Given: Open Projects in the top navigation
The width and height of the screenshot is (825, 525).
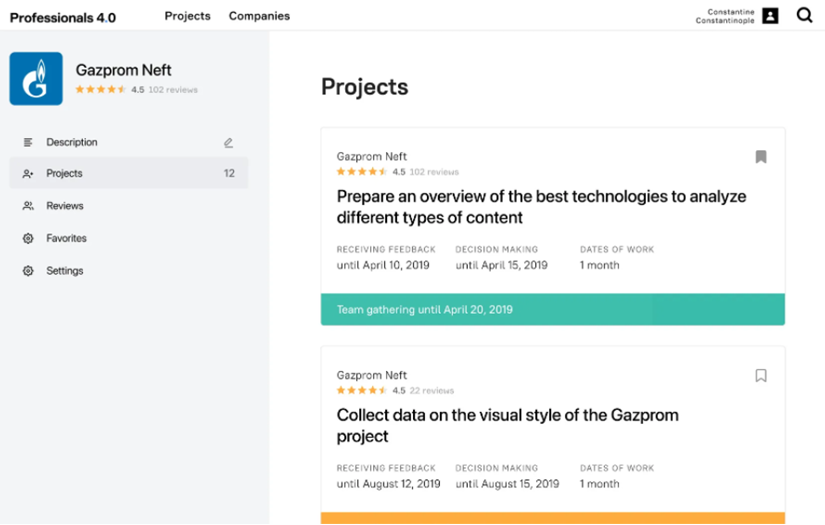Looking at the screenshot, I should pyautogui.click(x=187, y=16).
